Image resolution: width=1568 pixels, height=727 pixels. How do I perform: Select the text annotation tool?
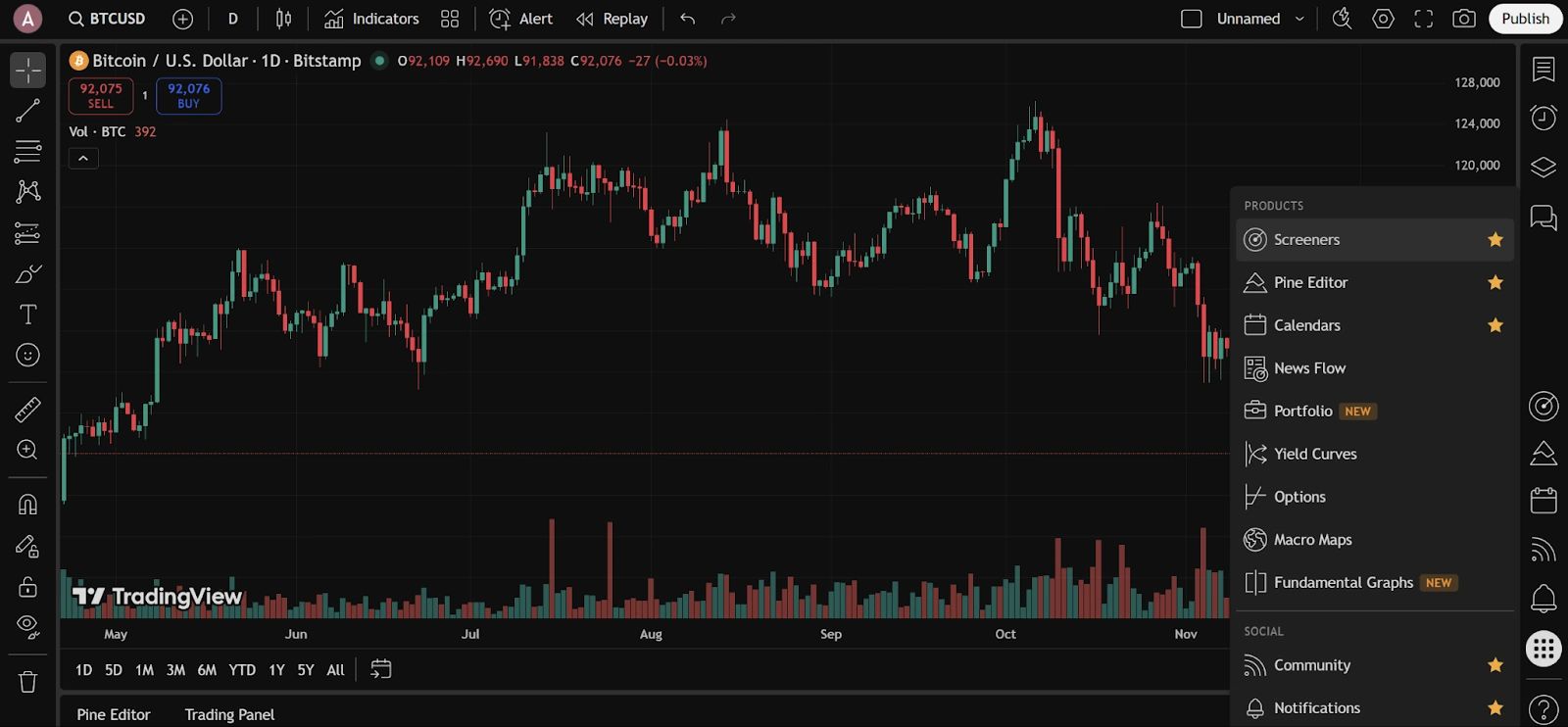[27, 315]
